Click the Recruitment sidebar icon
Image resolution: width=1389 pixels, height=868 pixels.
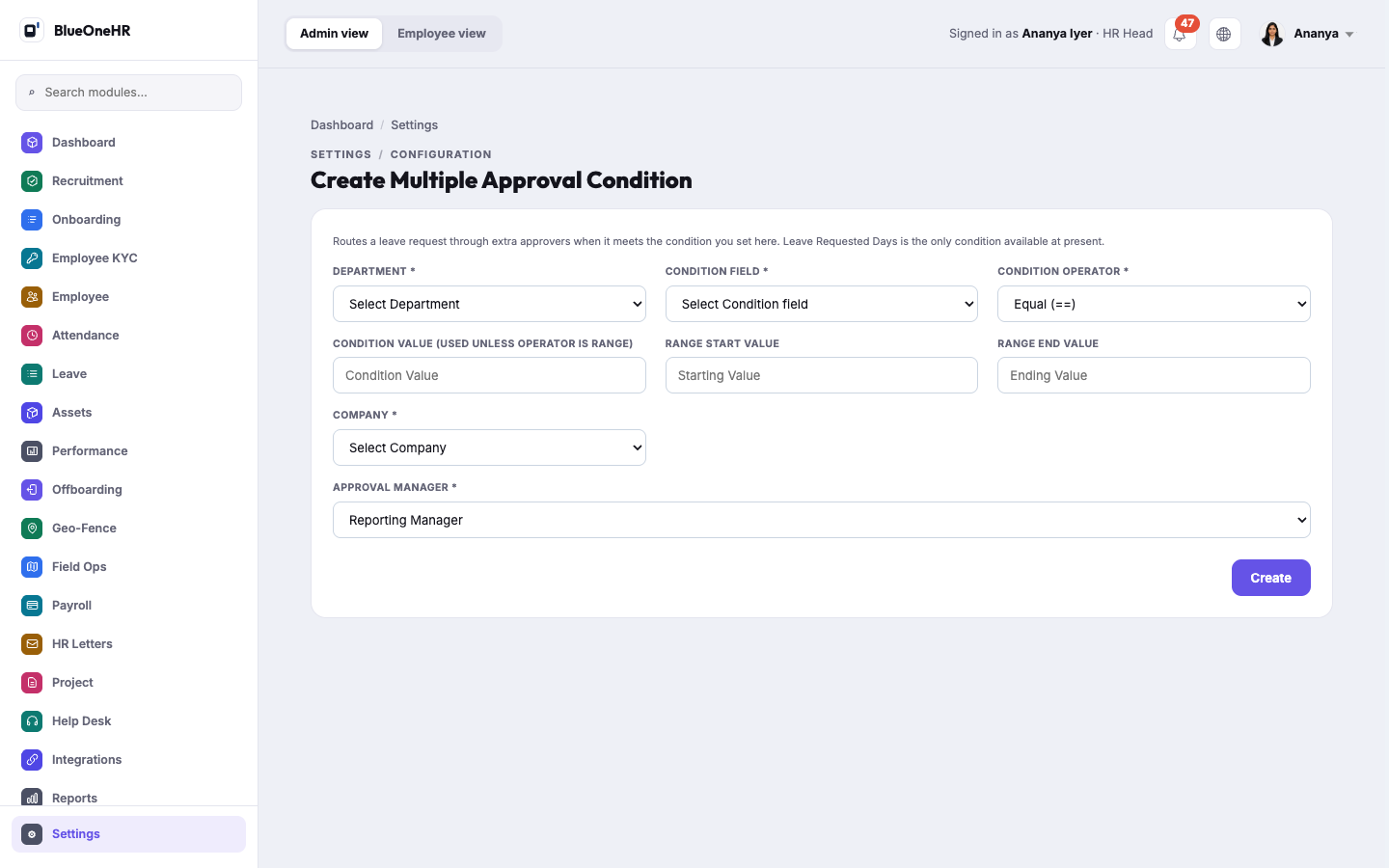32,181
